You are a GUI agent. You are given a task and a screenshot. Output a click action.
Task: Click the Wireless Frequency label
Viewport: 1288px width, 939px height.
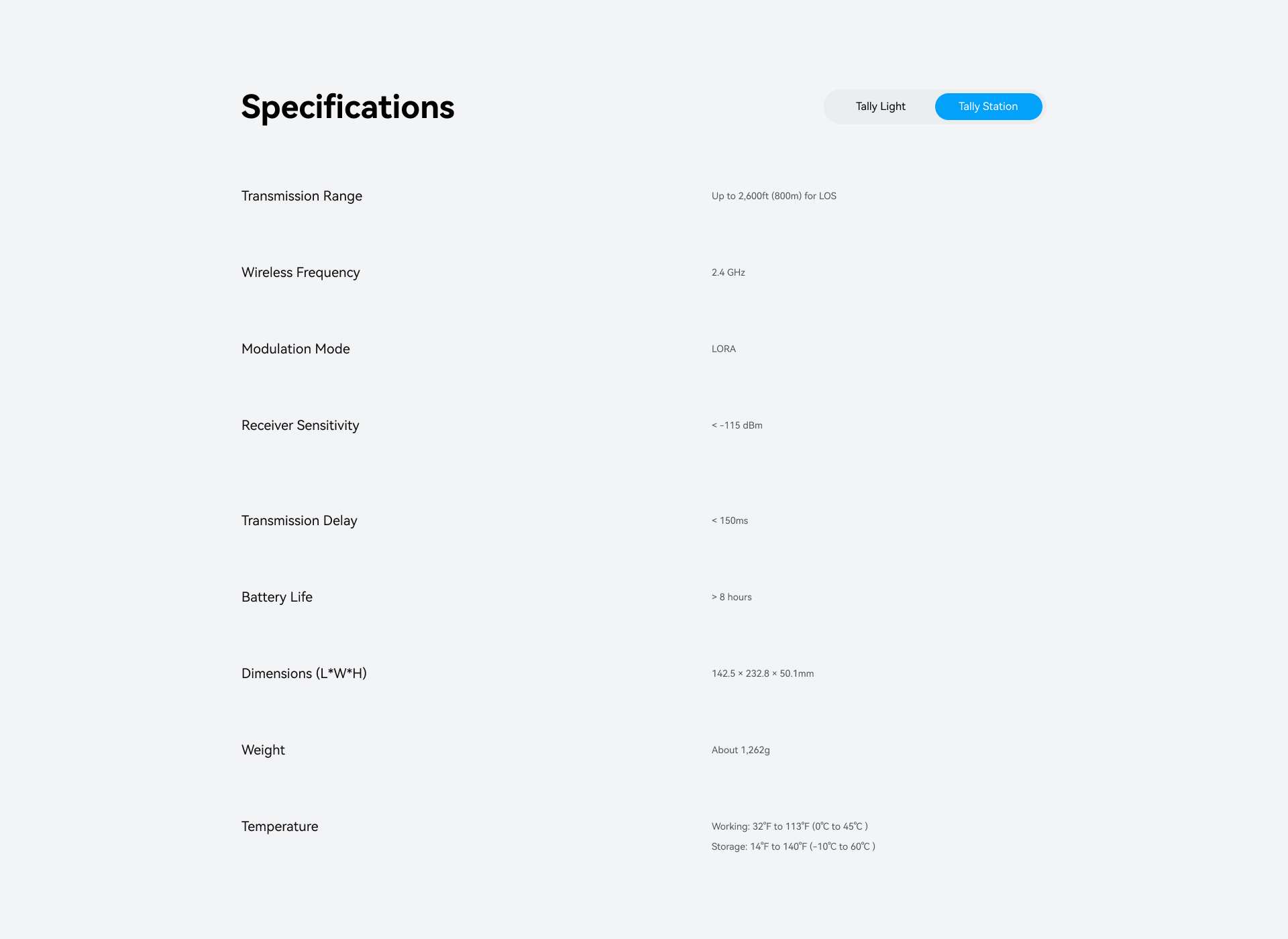pos(301,272)
